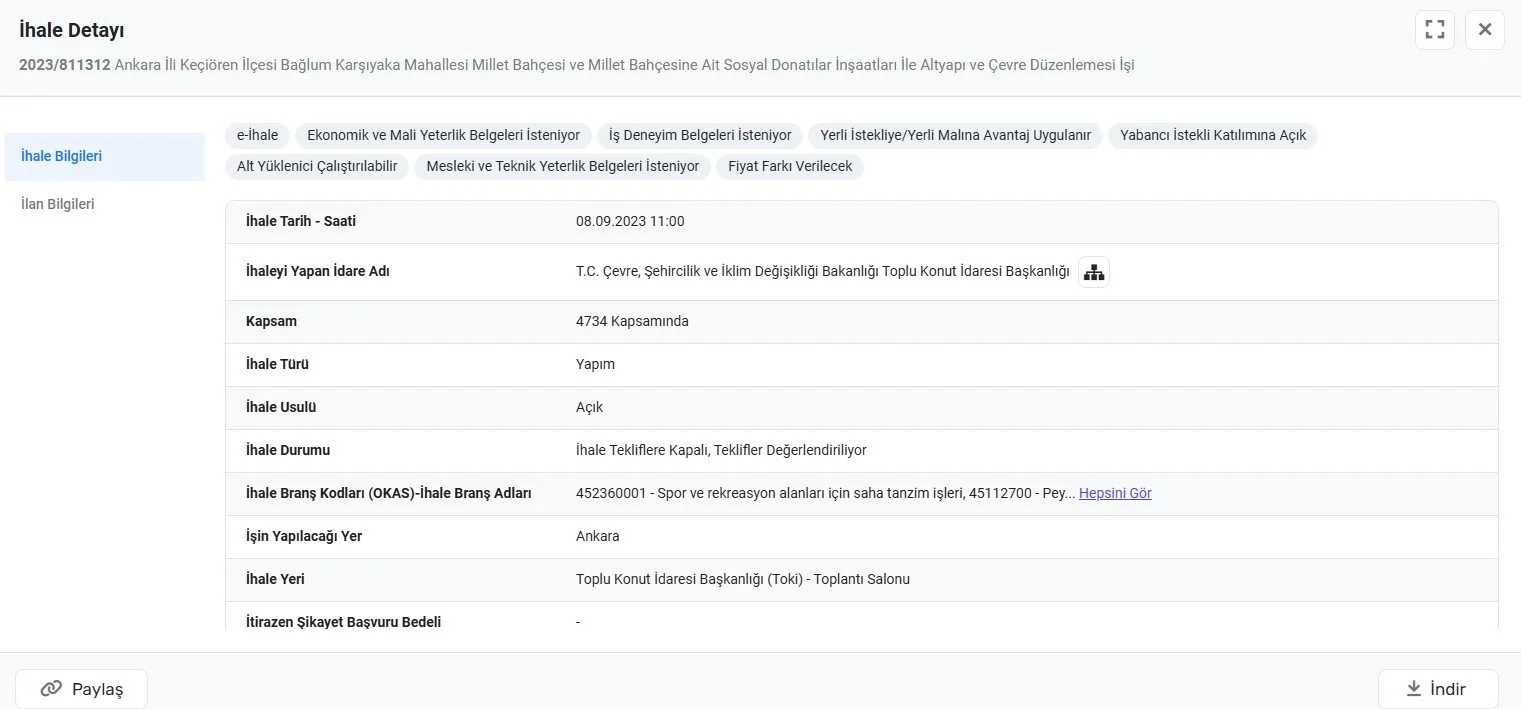This screenshot has width=1521, height=709.
Task: Click Ekonomik ve Mali Yeterlik Belgeleri İsteniyor tag
Action: coord(443,135)
